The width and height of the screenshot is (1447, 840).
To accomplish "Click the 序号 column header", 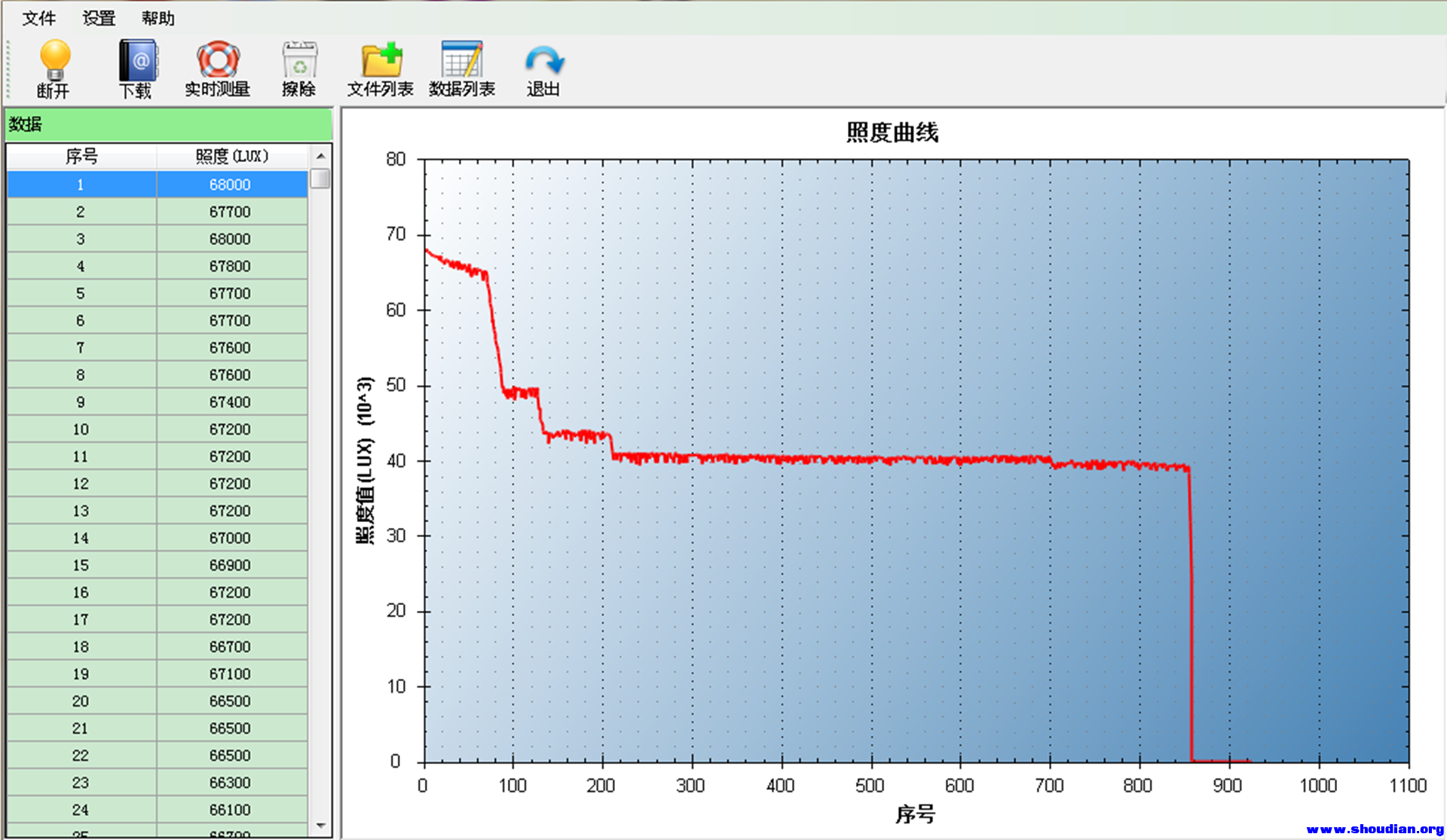I will (x=81, y=156).
